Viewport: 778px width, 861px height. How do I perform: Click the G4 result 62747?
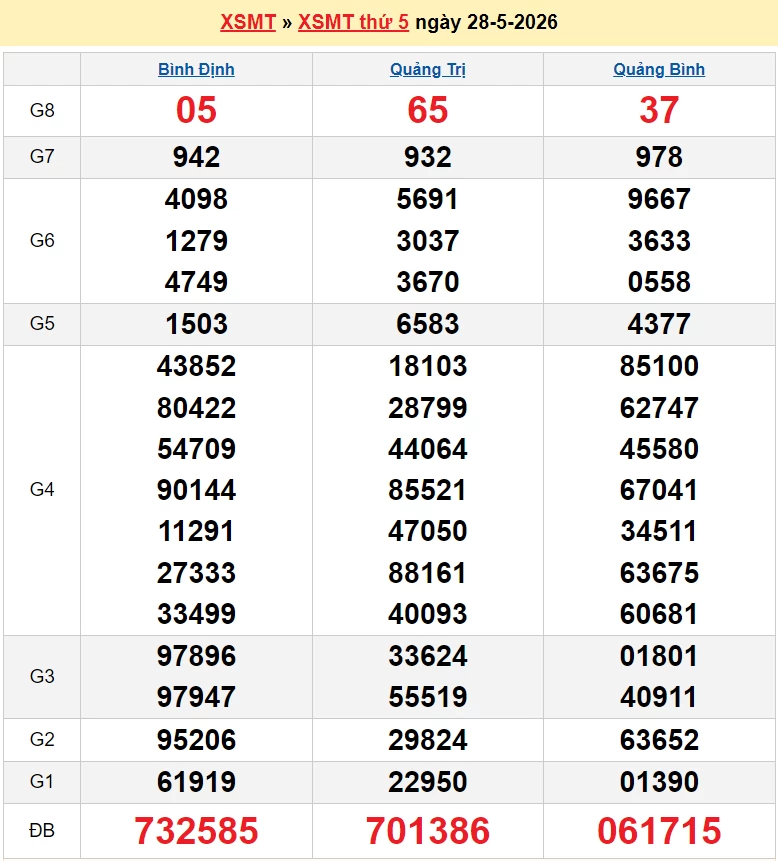659,408
